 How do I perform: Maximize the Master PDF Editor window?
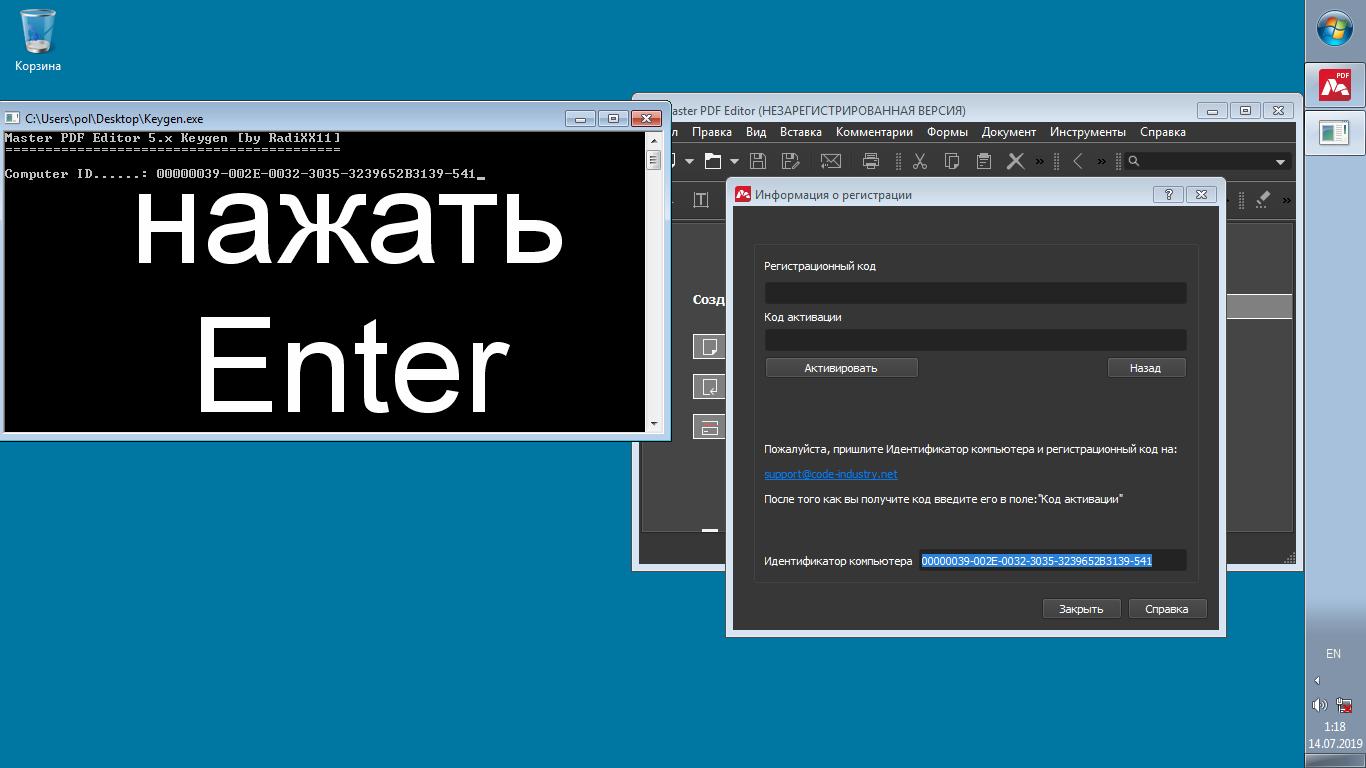pos(1245,111)
